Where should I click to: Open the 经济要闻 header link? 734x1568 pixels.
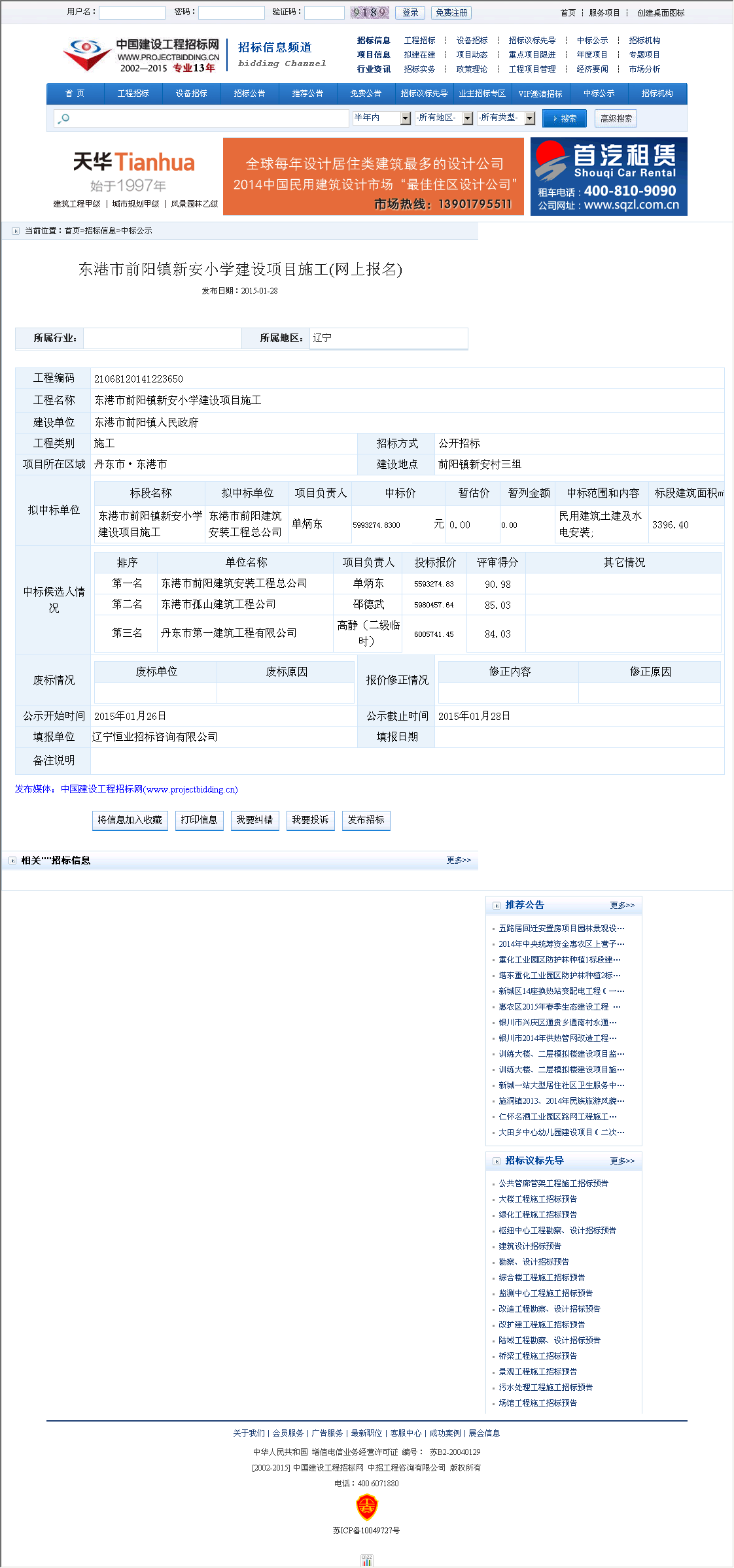point(593,69)
